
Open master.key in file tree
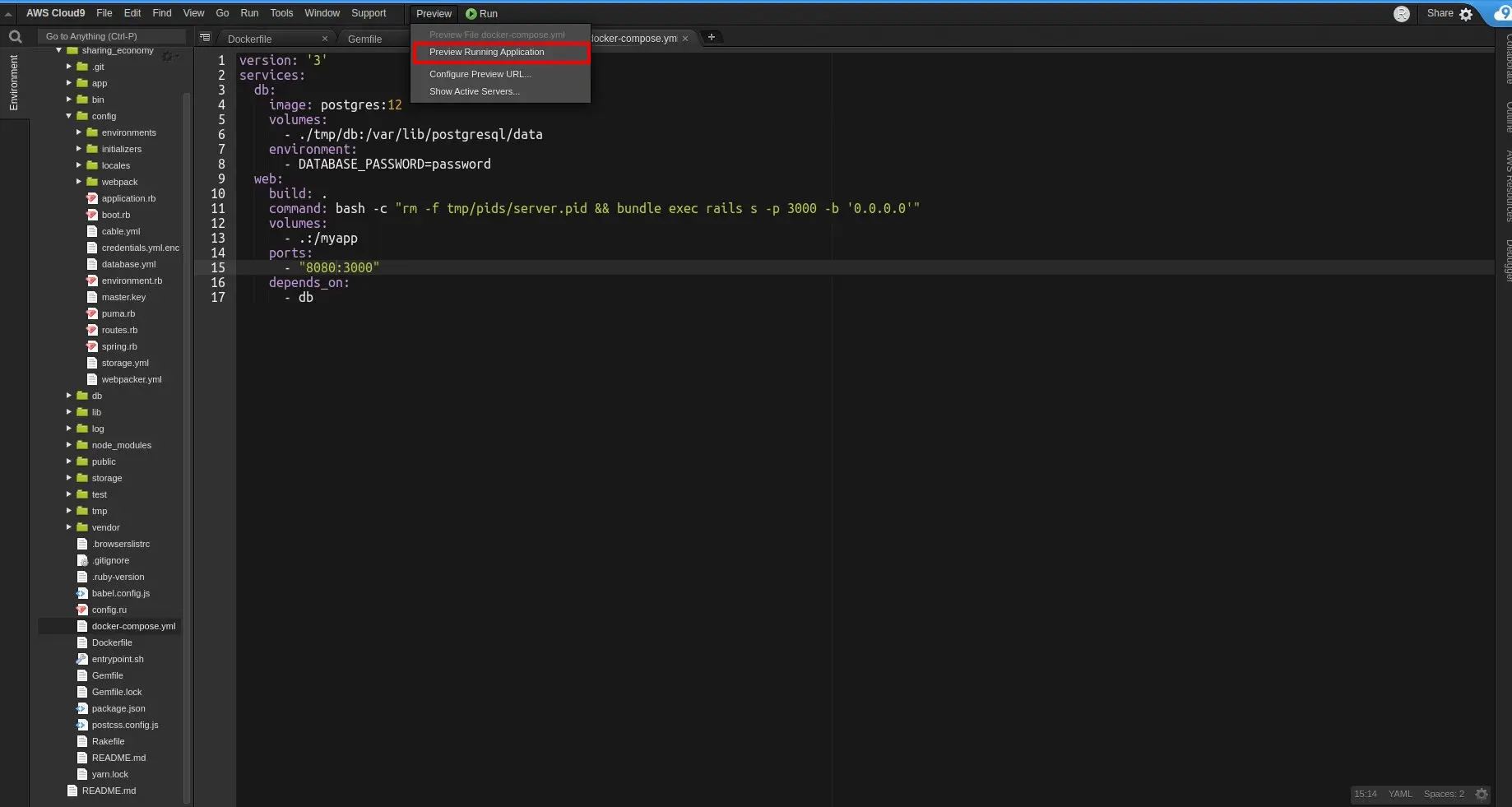click(123, 297)
